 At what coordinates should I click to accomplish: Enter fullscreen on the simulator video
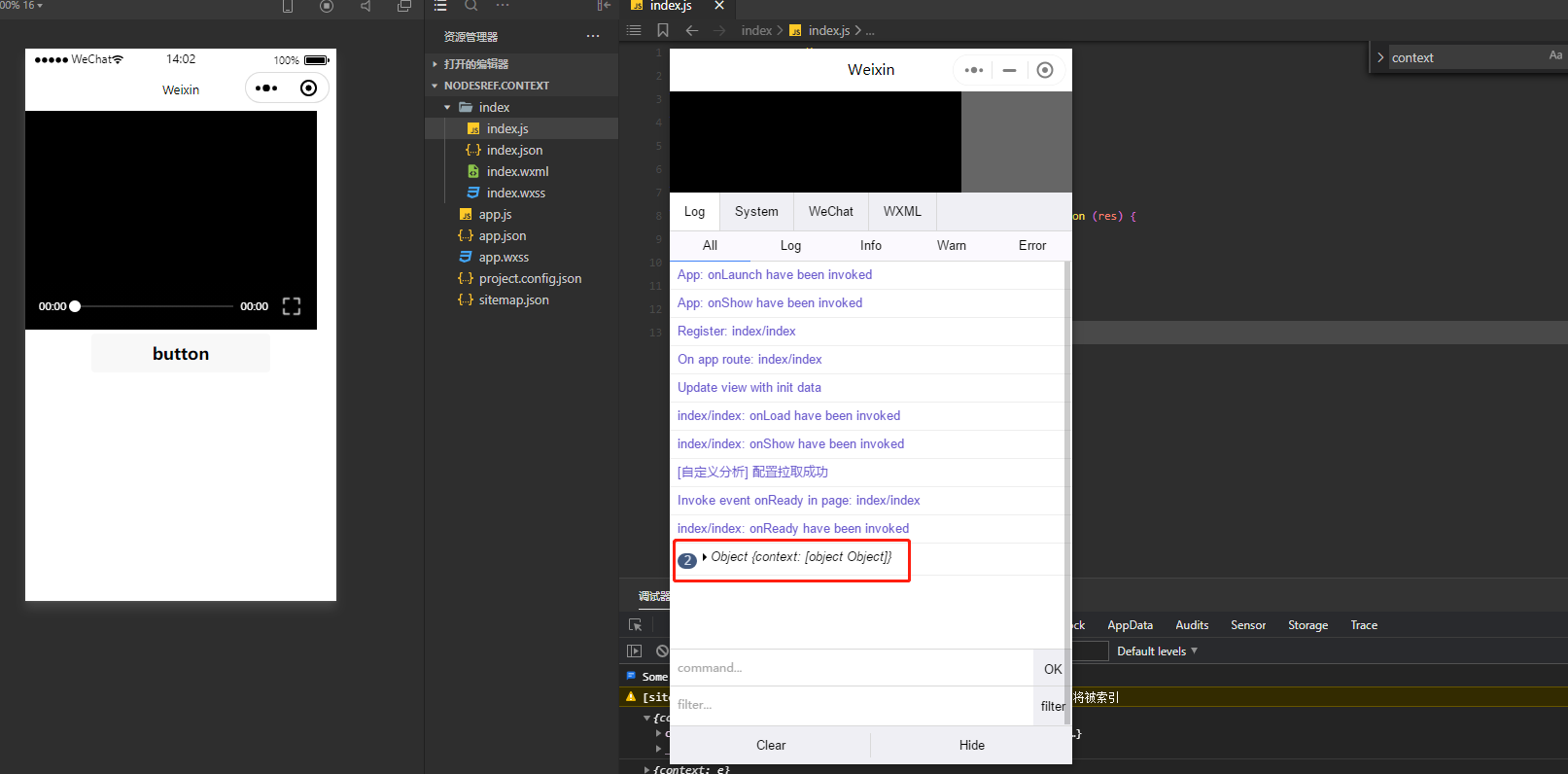click(x=292, y=306)
